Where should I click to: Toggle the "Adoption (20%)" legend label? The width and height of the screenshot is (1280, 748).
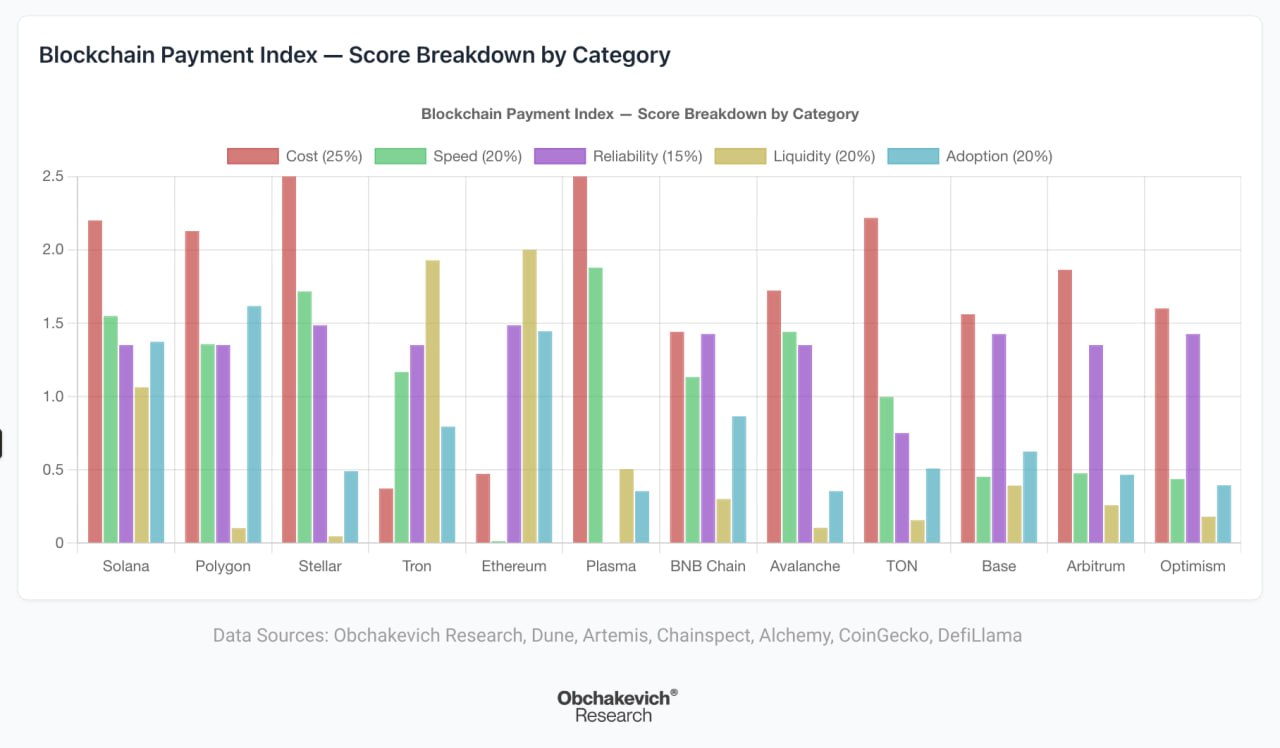point(998,156)
